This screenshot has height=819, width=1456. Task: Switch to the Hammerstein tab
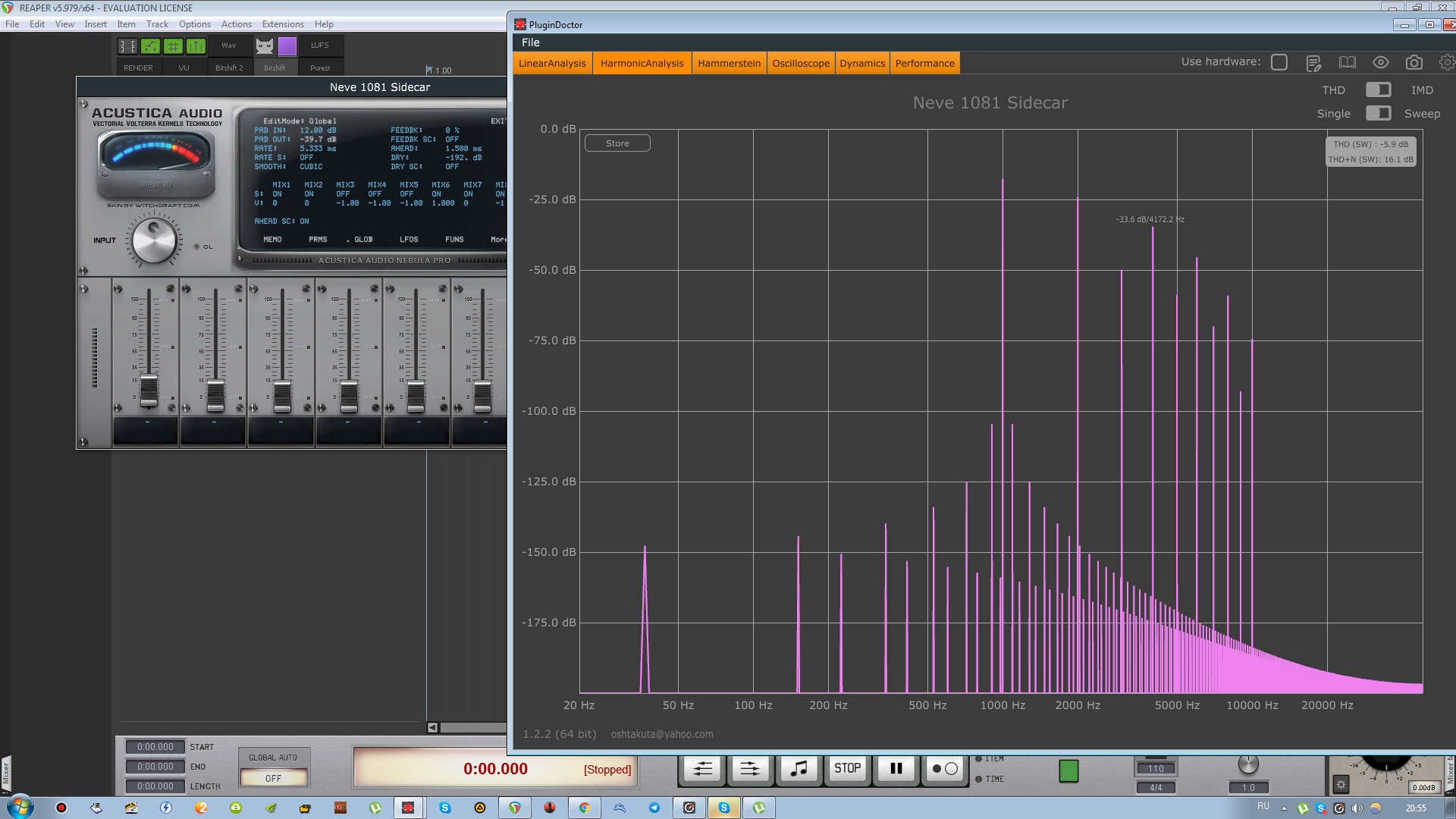click(729, 63)
